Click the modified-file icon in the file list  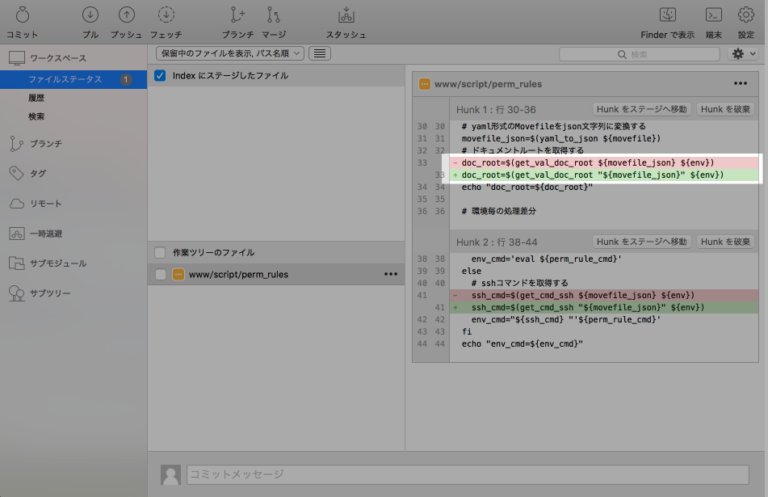[x=178, y=275]
